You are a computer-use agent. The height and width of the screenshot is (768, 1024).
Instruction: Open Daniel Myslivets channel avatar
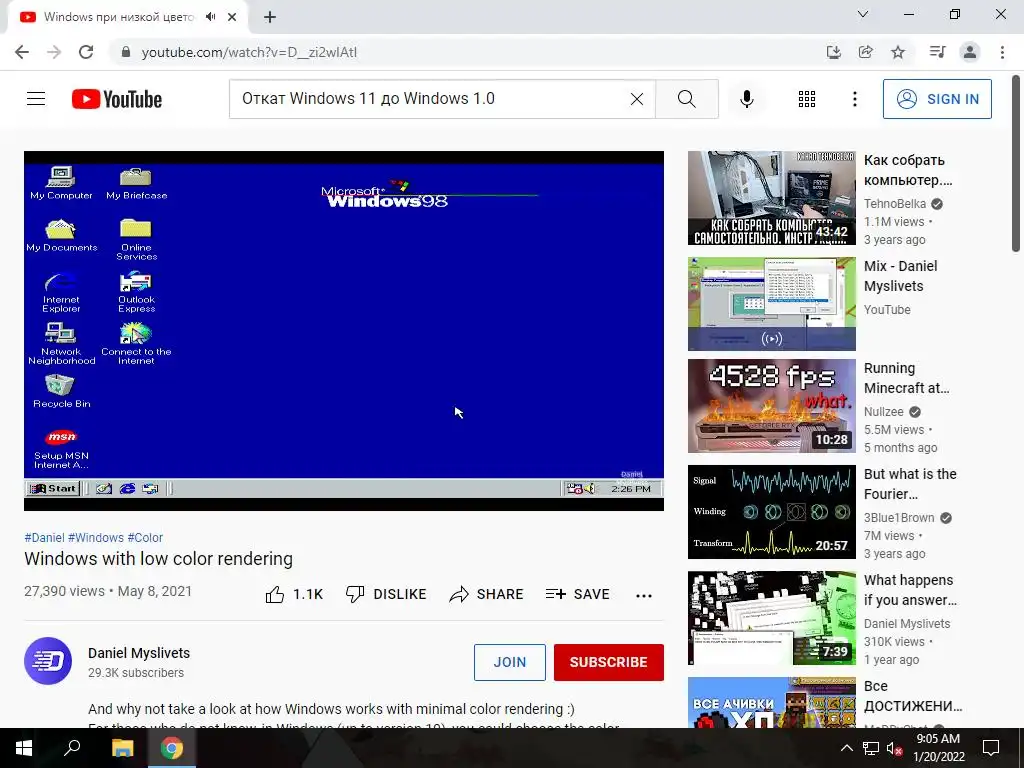[48, 661]
